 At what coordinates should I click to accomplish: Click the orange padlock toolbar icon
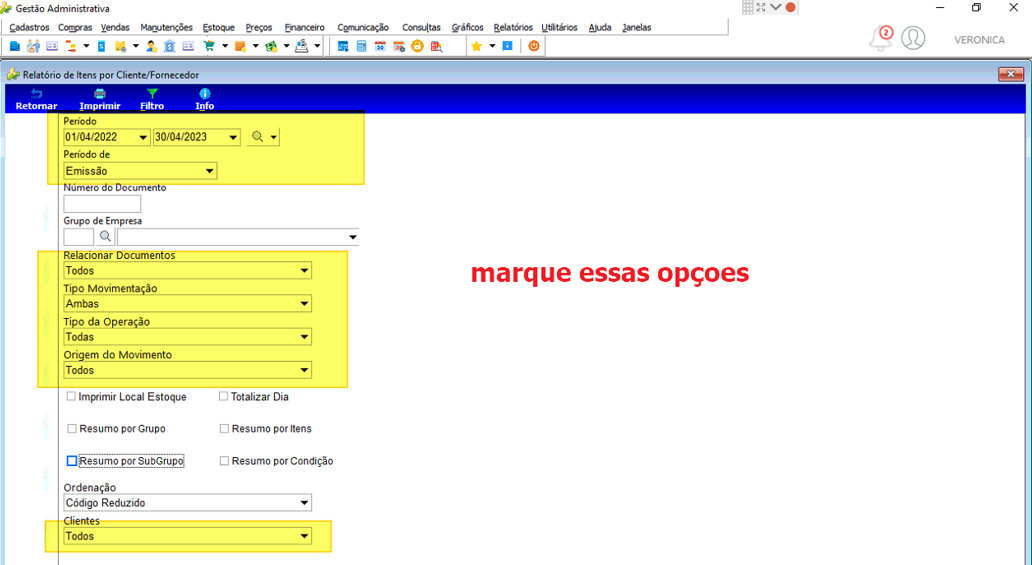(x=417, y=46)
